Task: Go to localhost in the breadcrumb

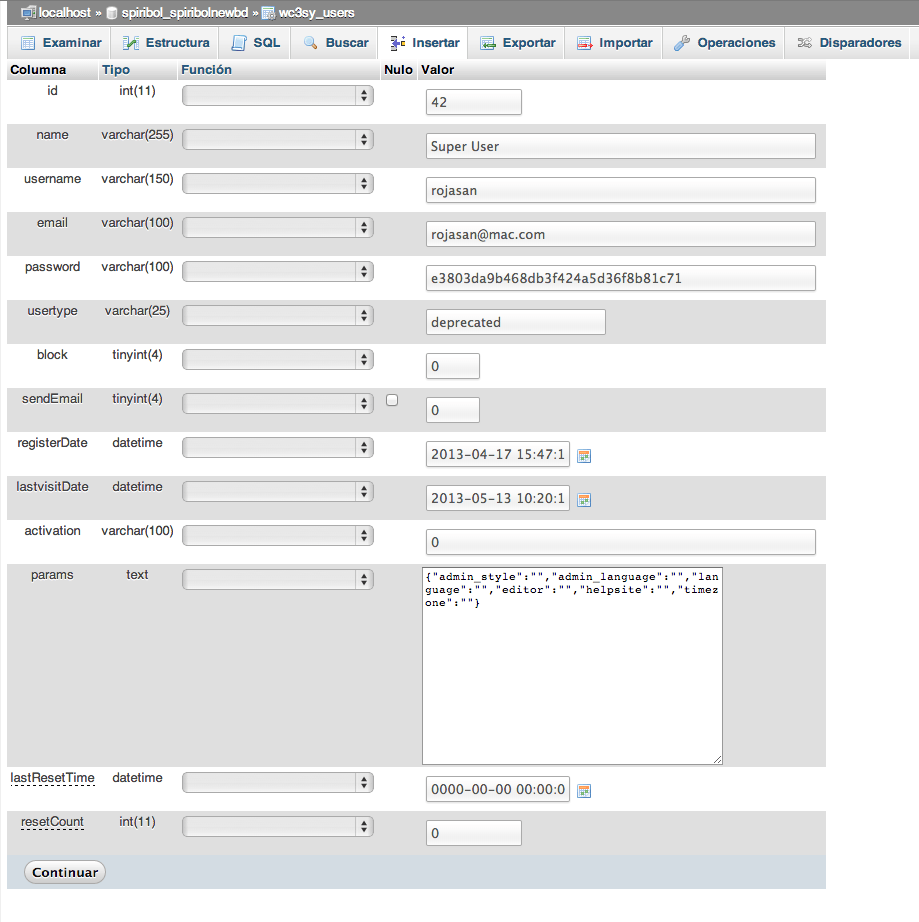Action: coord(65,13)
